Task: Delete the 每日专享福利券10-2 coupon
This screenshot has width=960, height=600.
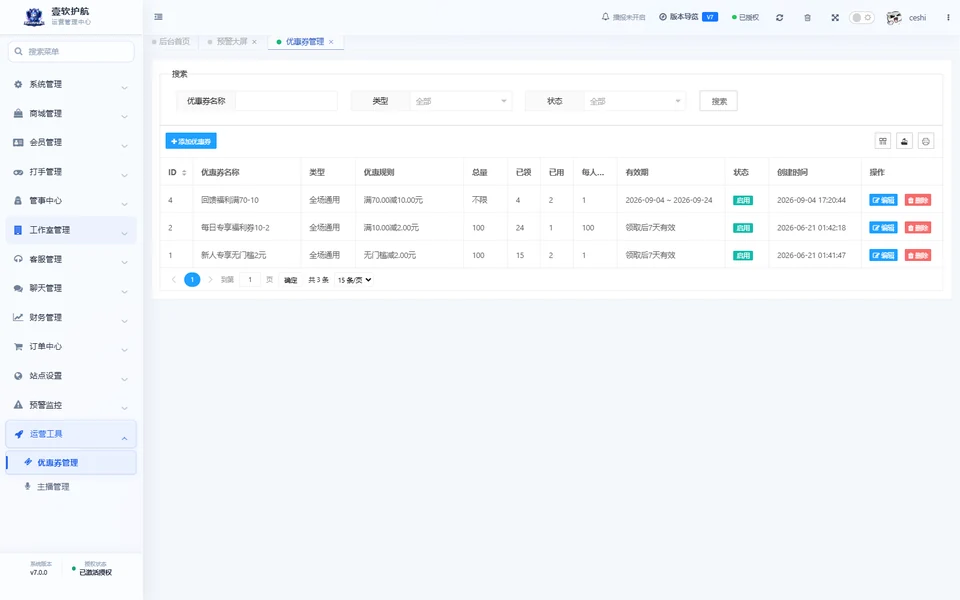Action: coord(918,228)
